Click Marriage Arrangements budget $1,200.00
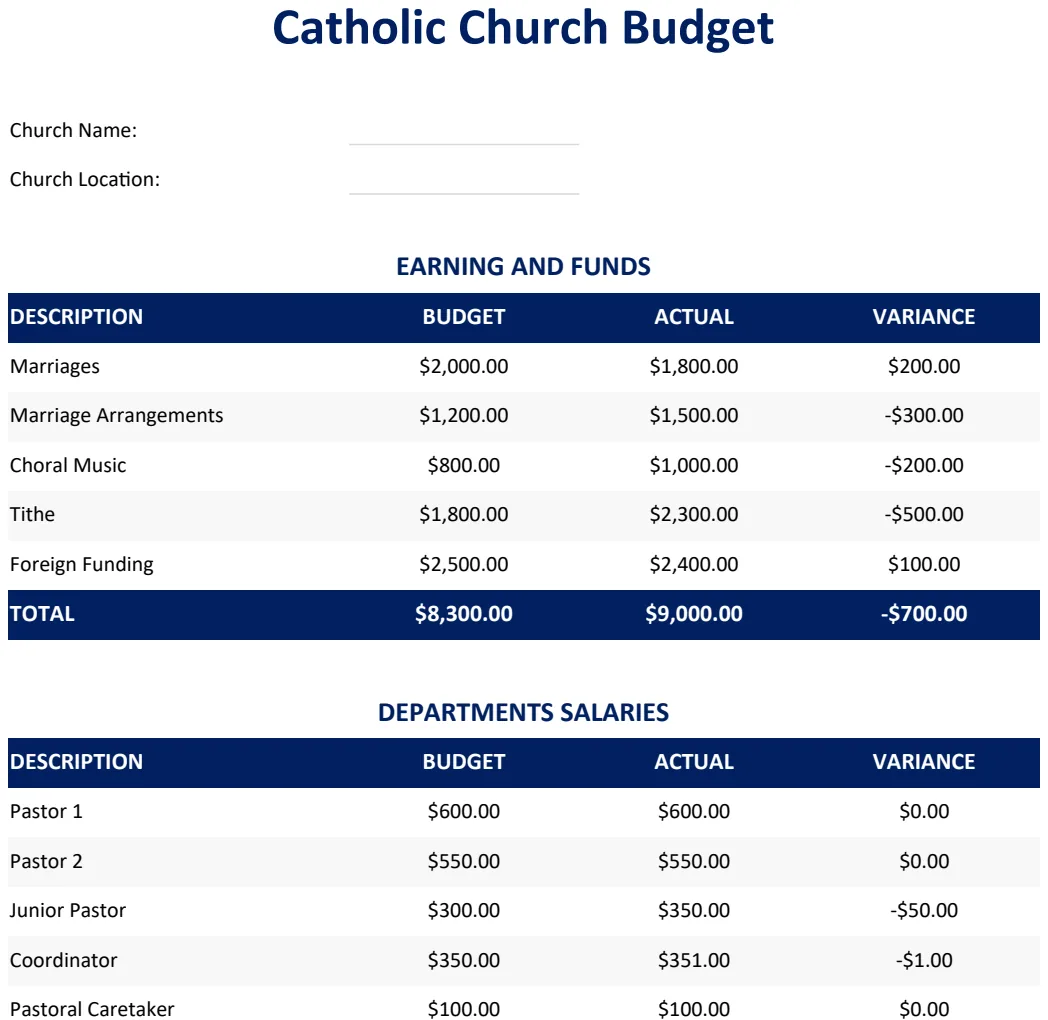This screenshot has height=1020, width=1048. [x=464, y=416]
